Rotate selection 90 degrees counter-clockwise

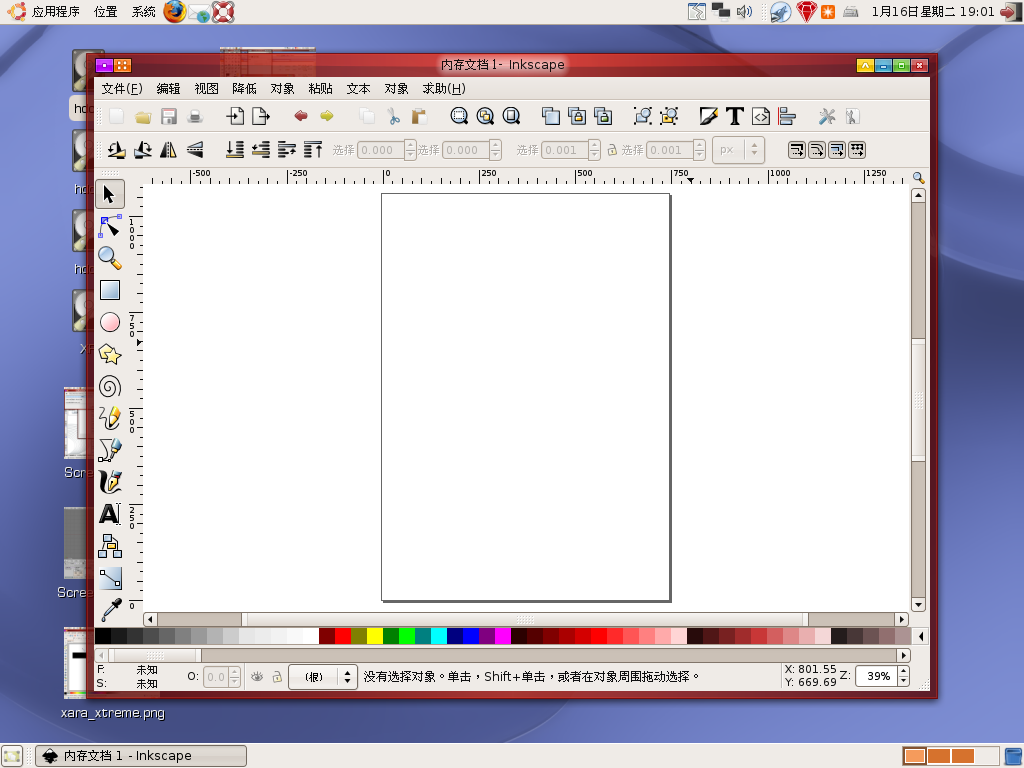pos(117,150)
